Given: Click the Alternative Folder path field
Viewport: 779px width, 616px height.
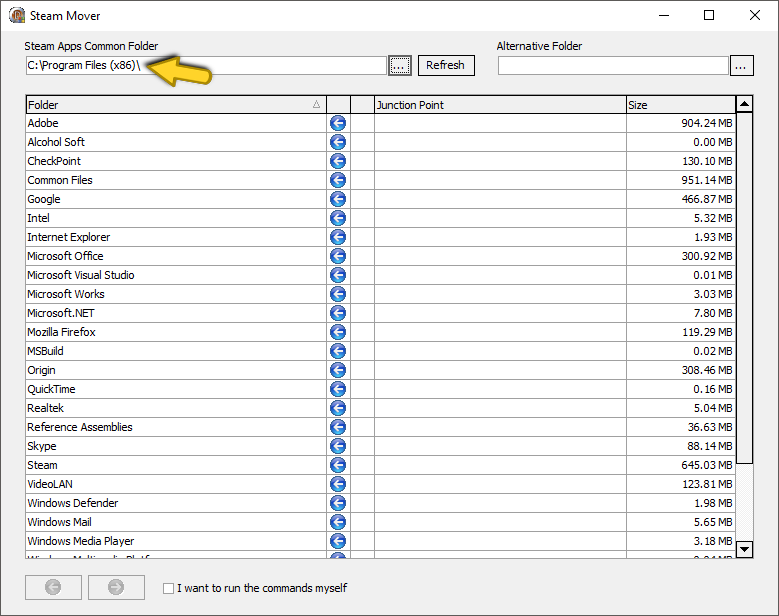Looking at the screenshot, I should (613, 66).
